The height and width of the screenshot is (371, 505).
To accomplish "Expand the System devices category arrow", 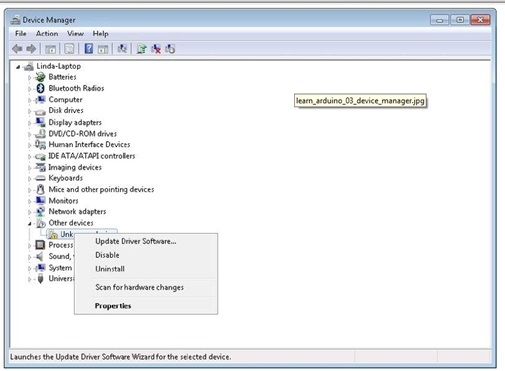I will click(x=29, y=268).
